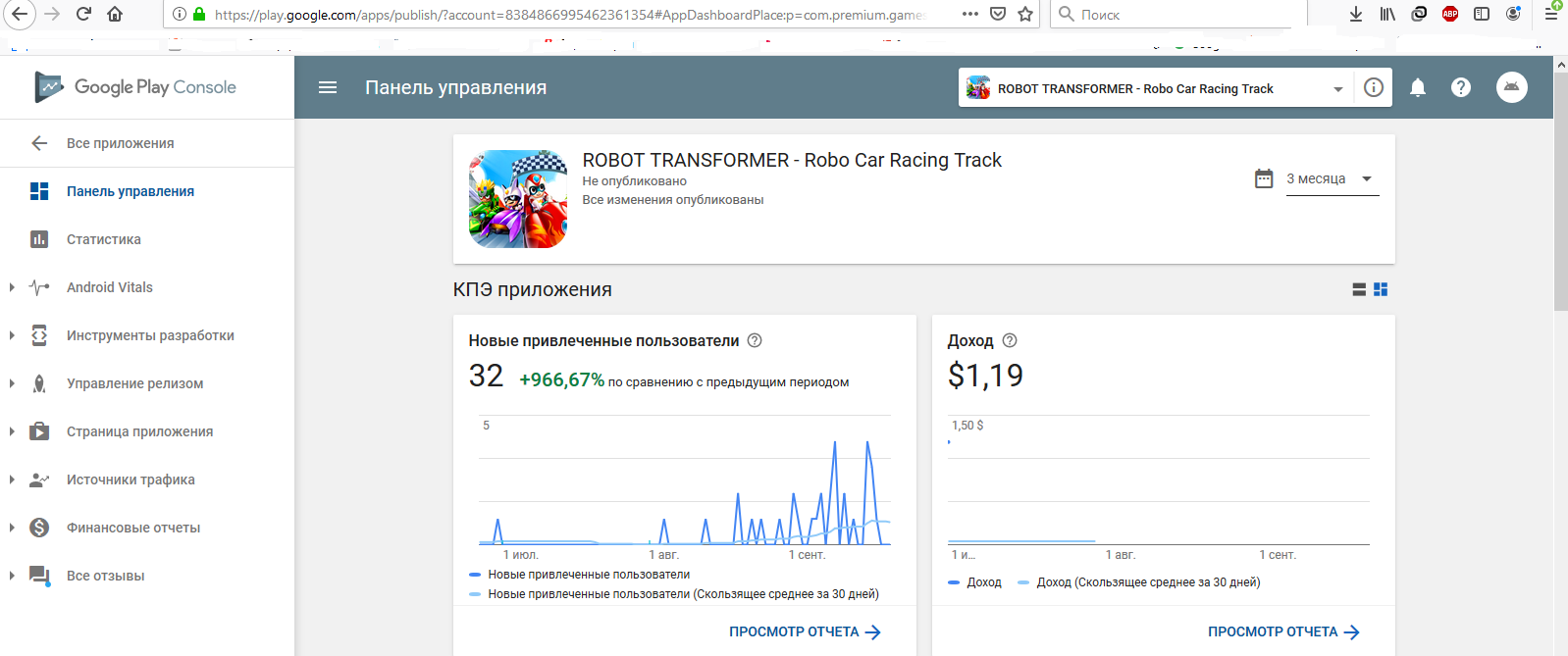1568x656 pixels.
Task: Open app info circle icon in header
Action: [1374, 87]
